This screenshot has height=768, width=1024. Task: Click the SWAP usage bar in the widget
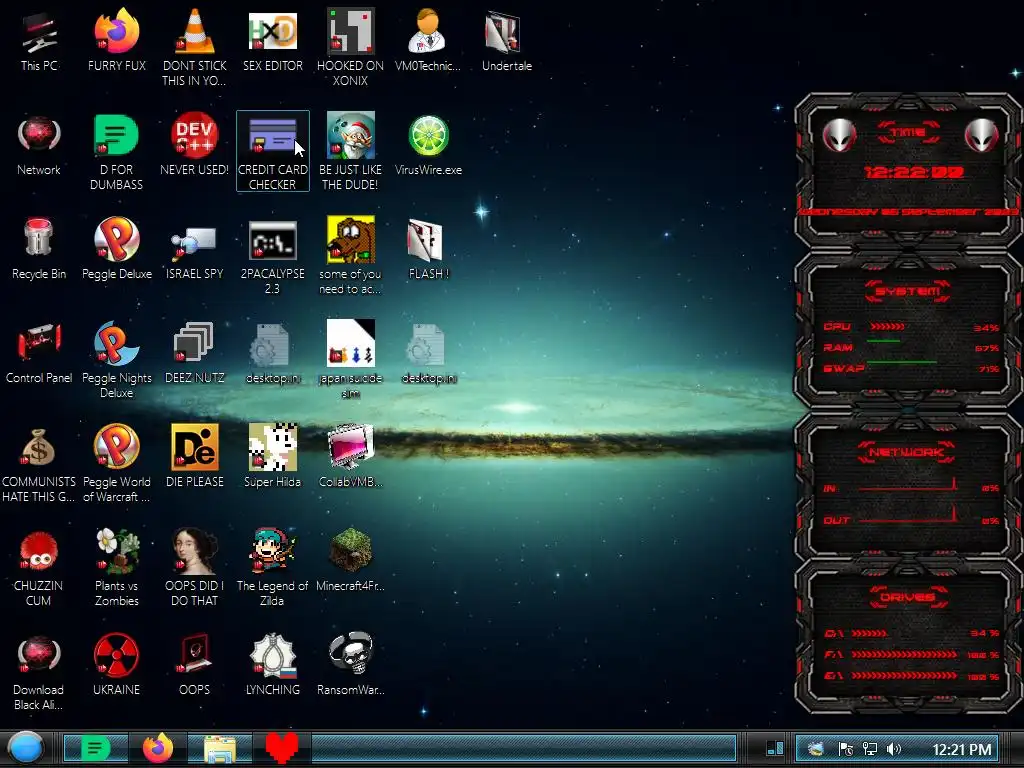coord(902,361)
